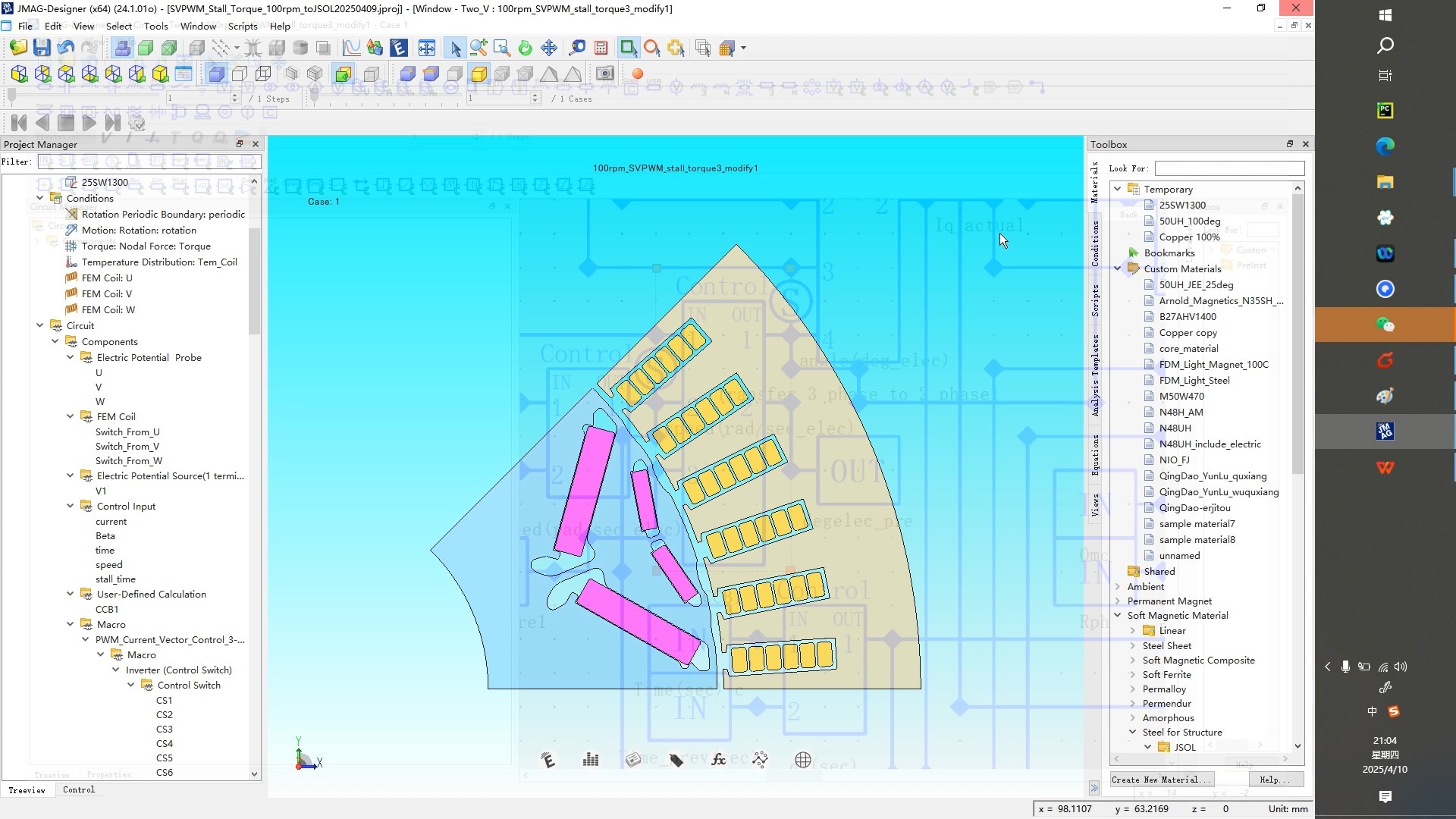The width and height of the screenshot is (1456, 819).
Task: Collapse the Custom Materials folder
Action: click(1118, 268)
